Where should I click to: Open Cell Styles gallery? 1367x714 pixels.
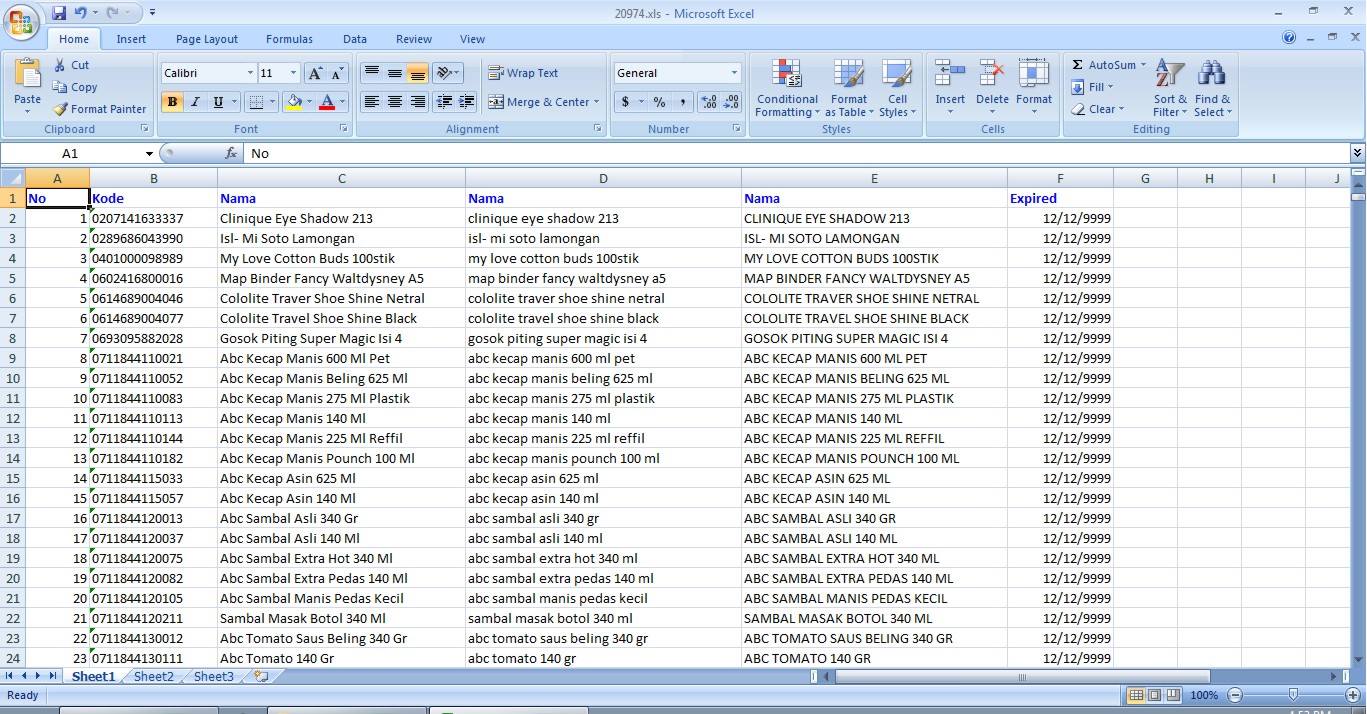point(897,88)
